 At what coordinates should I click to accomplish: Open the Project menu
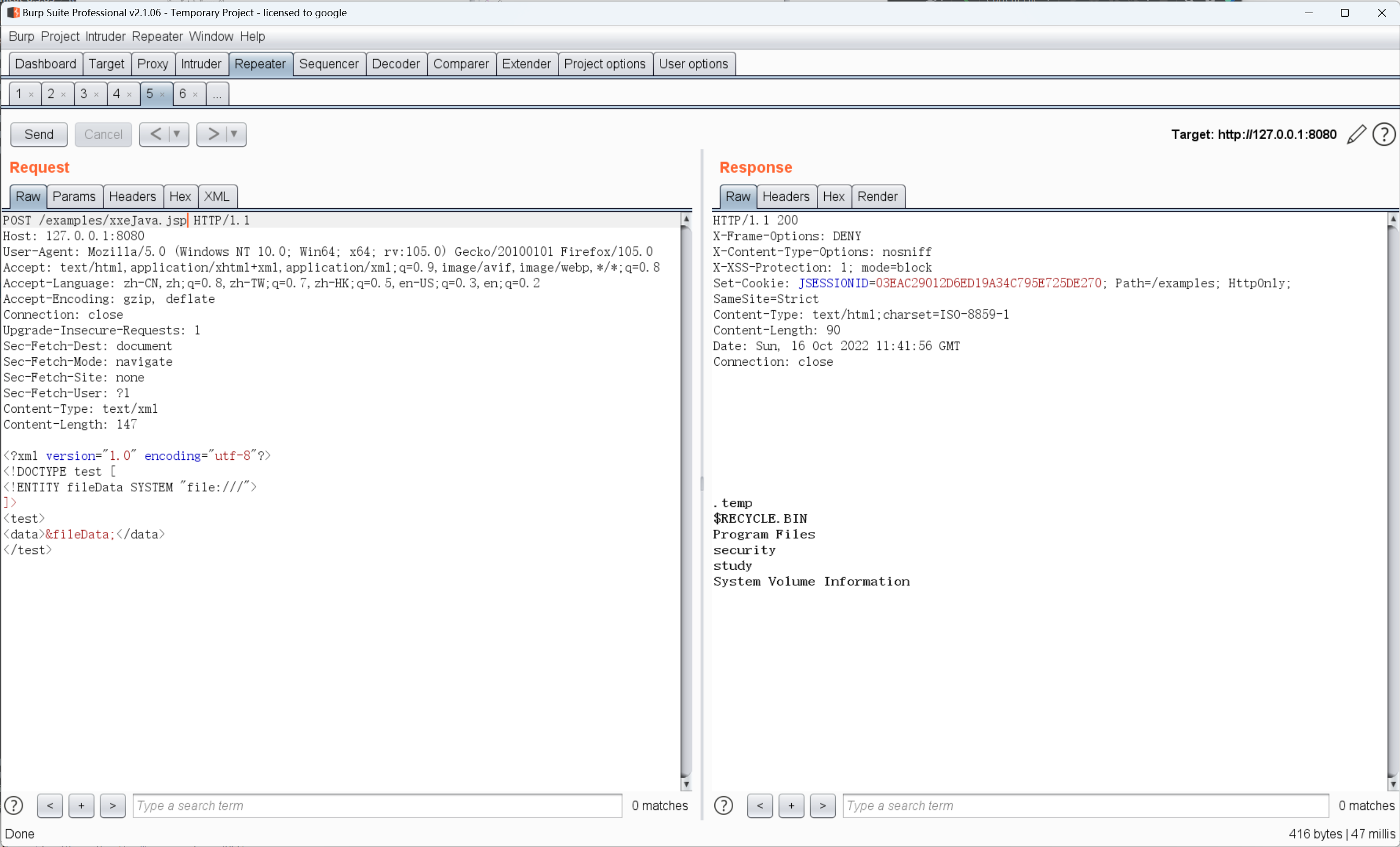[x=60, y=37]
